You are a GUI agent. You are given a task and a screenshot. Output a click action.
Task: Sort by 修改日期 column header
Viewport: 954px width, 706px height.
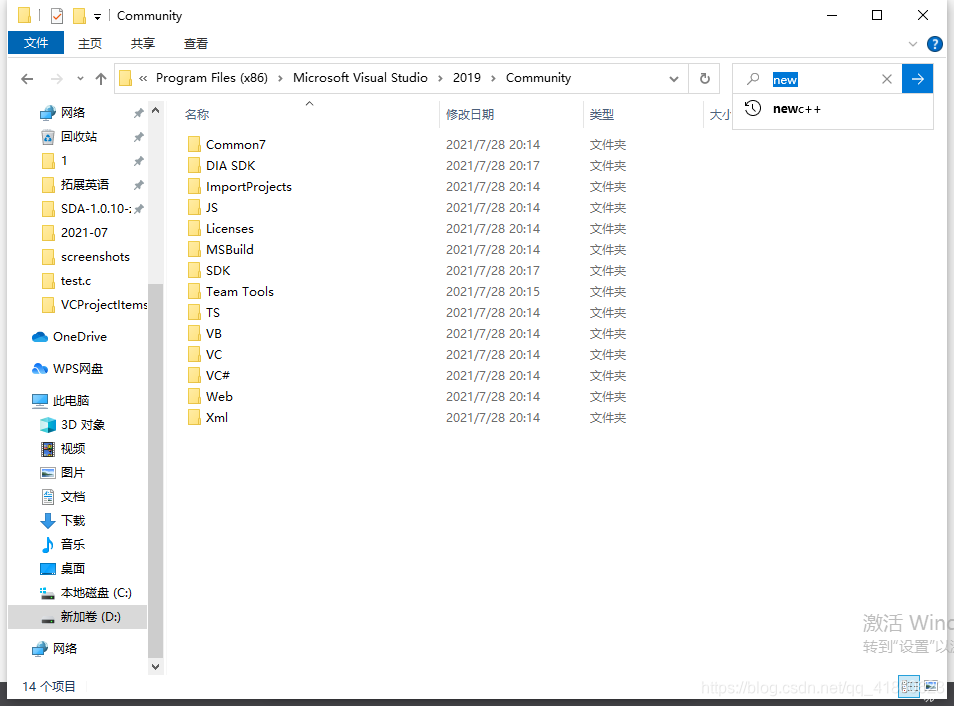point(470,114)
